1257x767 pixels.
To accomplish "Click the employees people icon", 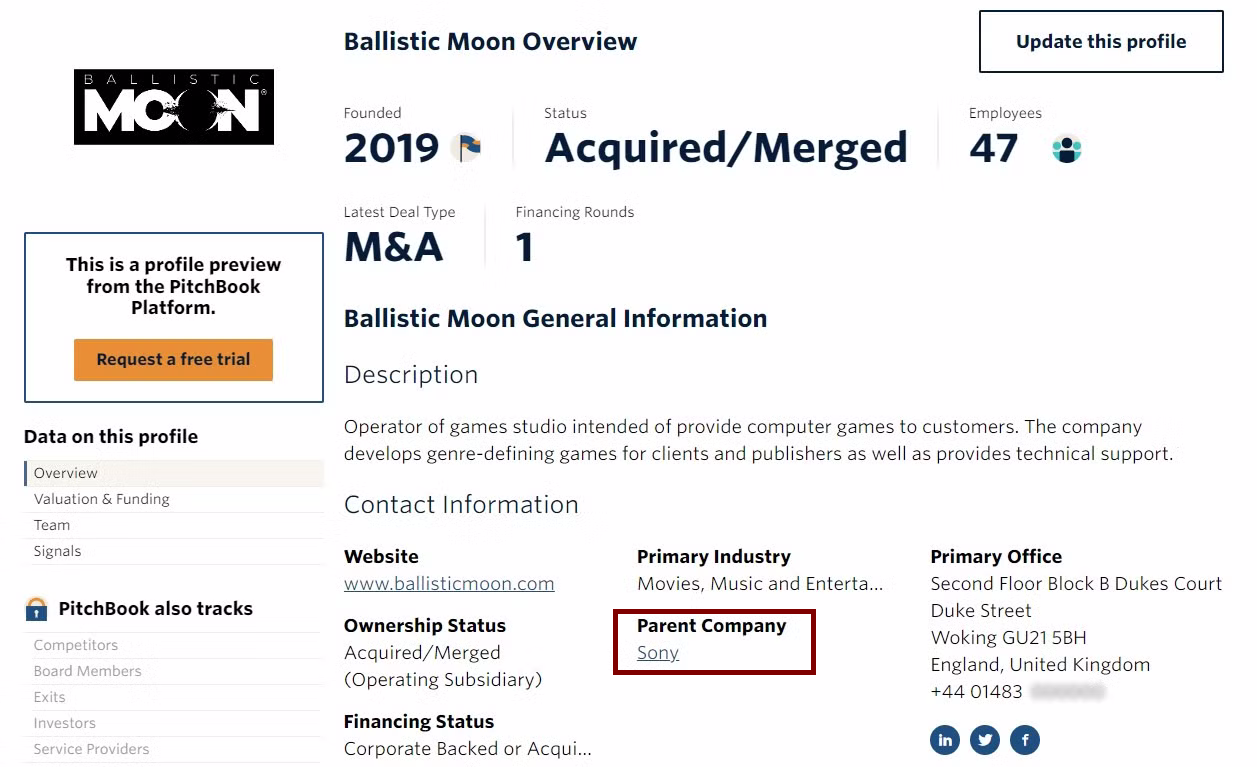I will [x=1067, y=150].
